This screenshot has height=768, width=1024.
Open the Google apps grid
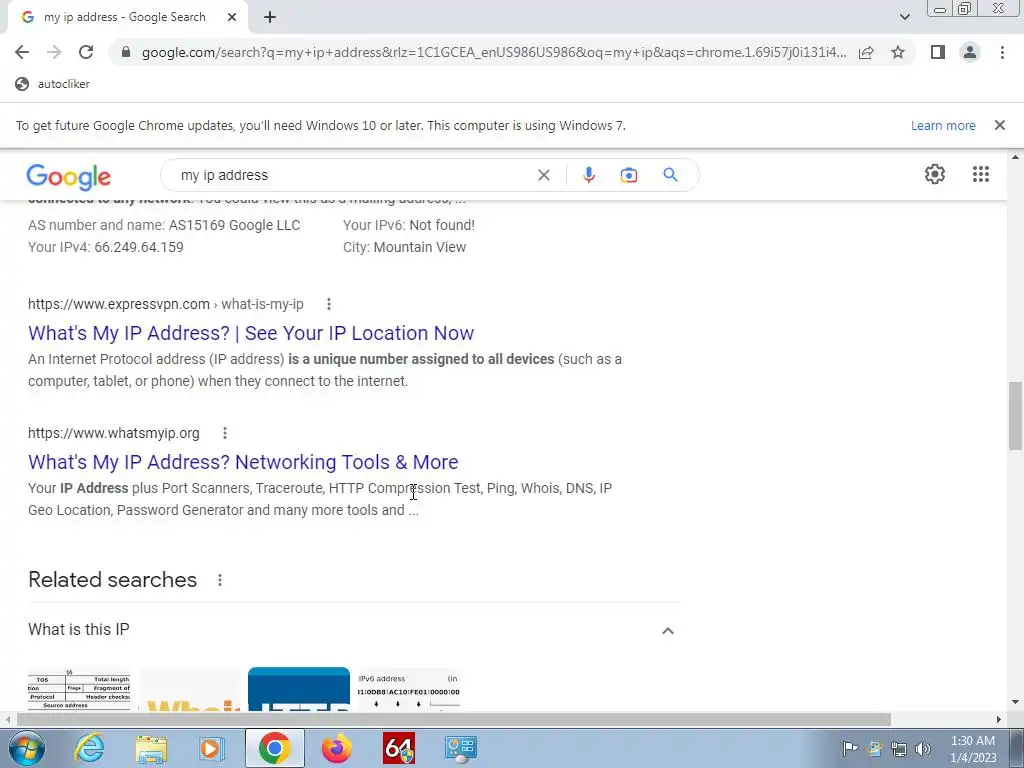(x=981, y=174)
